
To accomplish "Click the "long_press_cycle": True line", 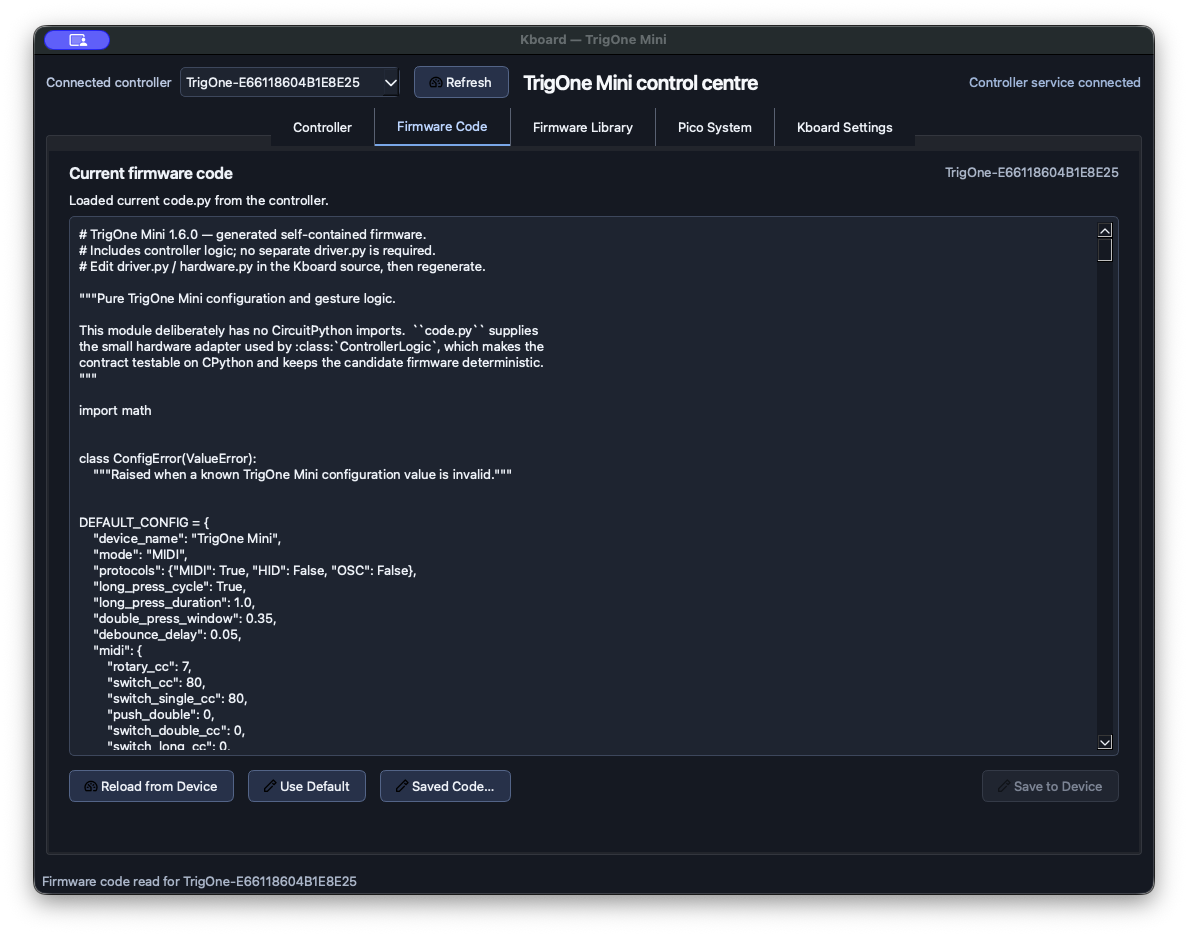I will point(170,587).
